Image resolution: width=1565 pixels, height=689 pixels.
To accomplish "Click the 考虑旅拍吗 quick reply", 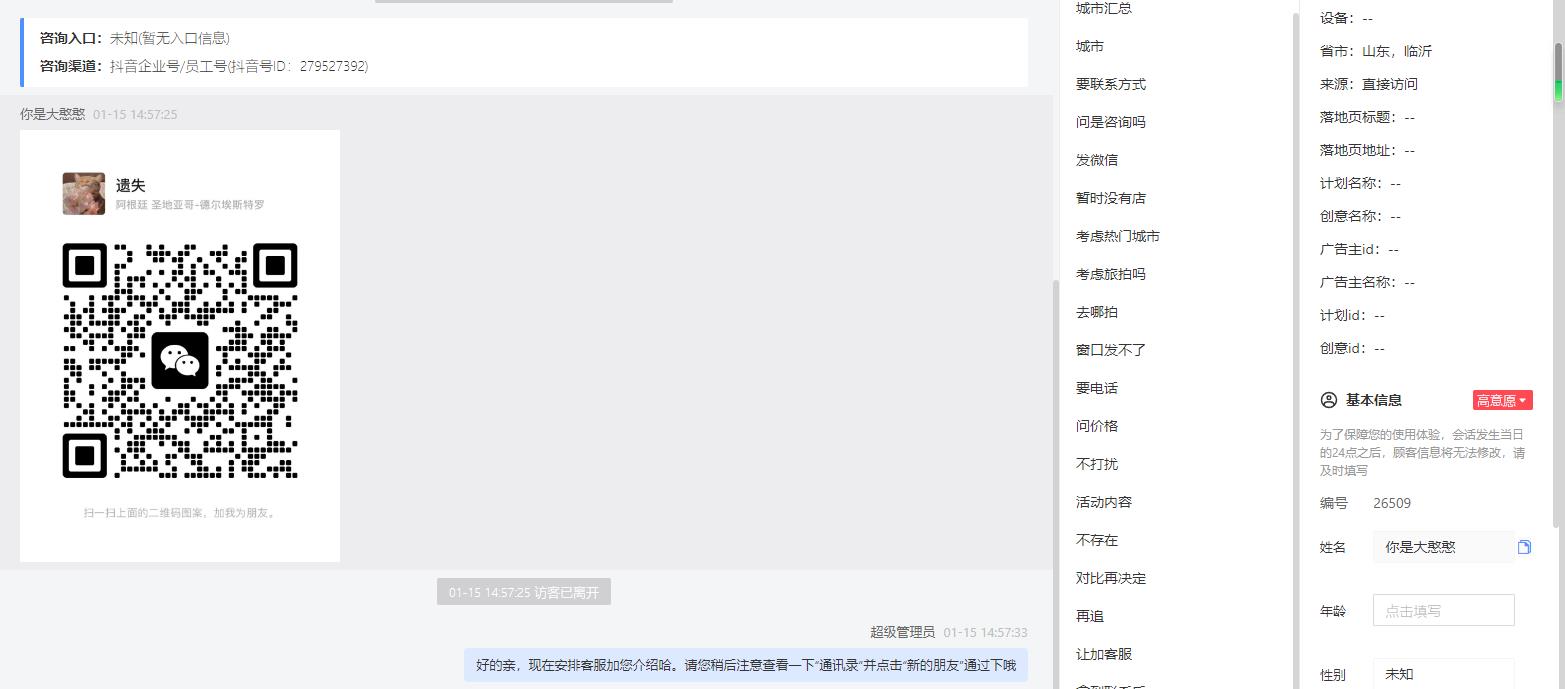I will point(1111,274).
